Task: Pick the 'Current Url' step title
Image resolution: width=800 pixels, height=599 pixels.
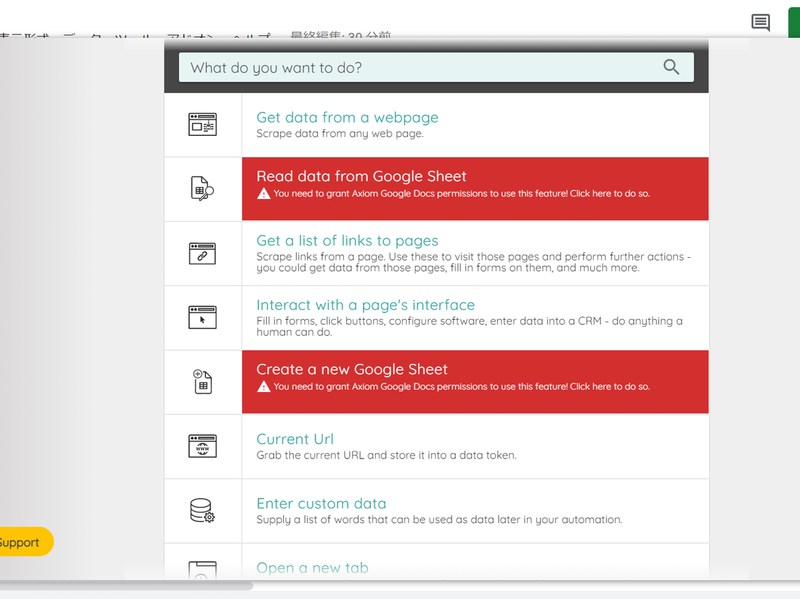Action: 295,439
